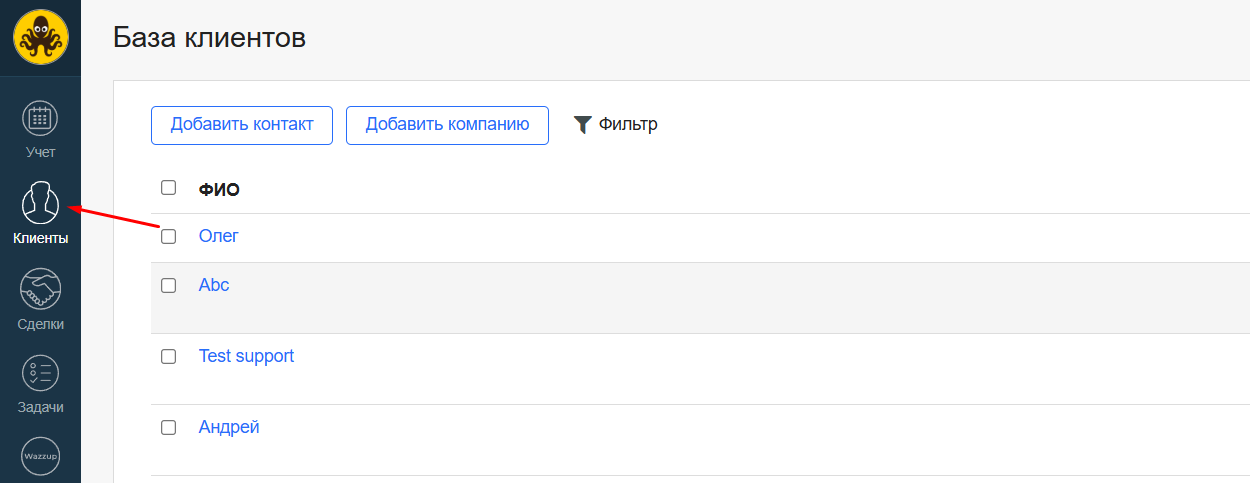Viewport: 1250px width, 483px height.
Task: Tick the Test support checkbox
Action: tap(168, 357)
